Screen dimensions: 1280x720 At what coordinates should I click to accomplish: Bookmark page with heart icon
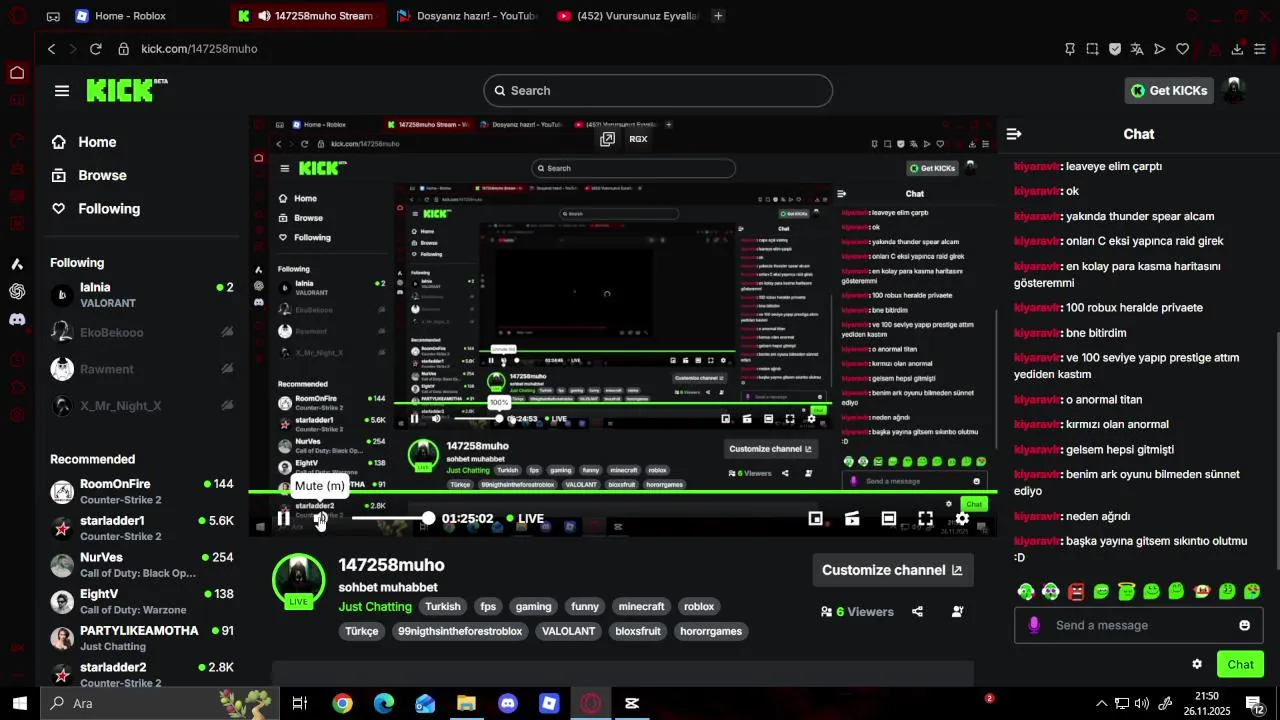click(1182, 48)
